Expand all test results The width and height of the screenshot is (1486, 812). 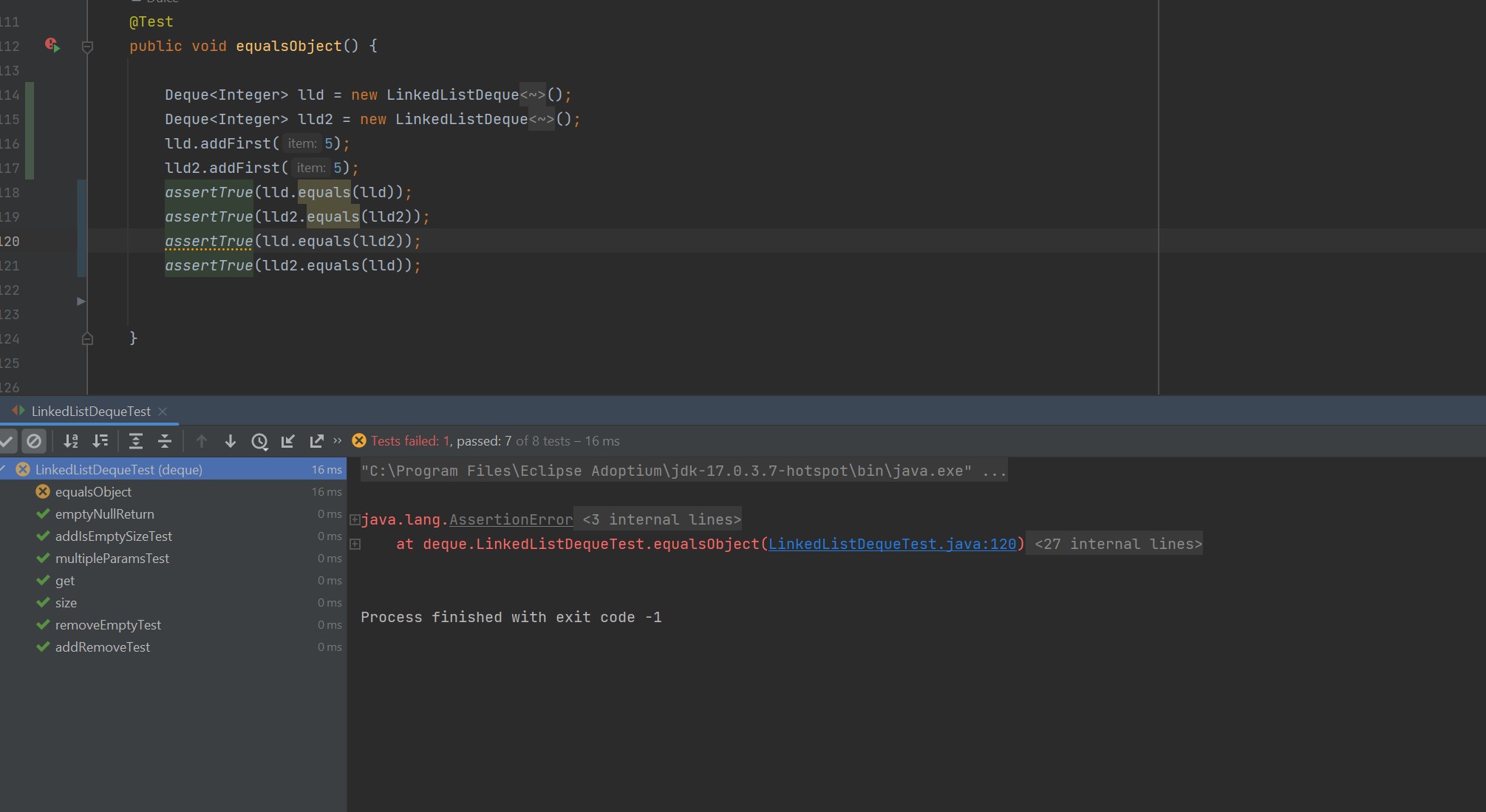(136, 441)
